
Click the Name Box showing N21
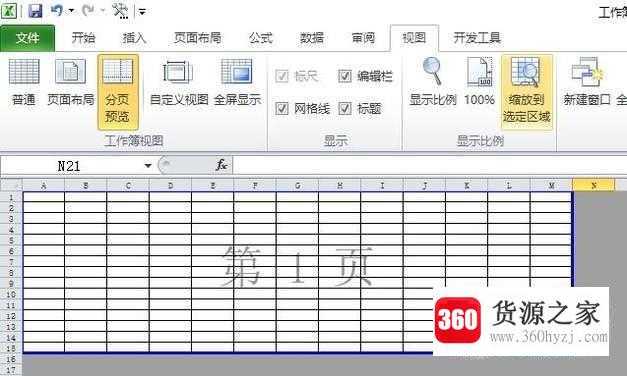pos(69,166)
